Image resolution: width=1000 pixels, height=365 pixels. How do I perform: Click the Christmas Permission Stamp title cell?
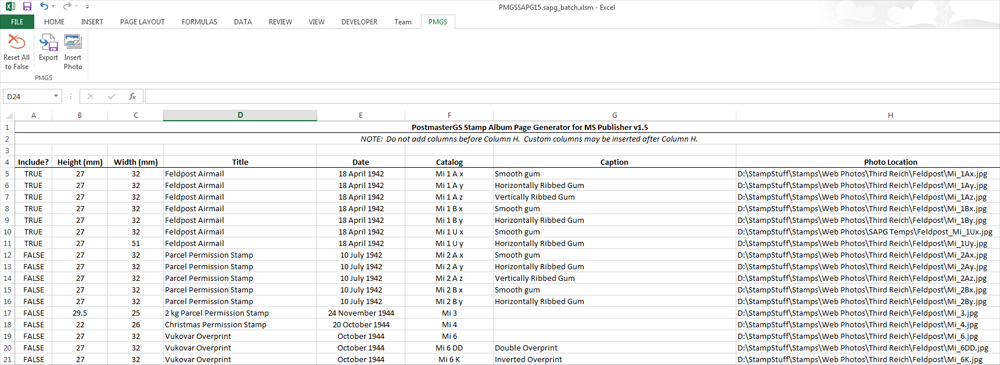click(x=240, y=325)
